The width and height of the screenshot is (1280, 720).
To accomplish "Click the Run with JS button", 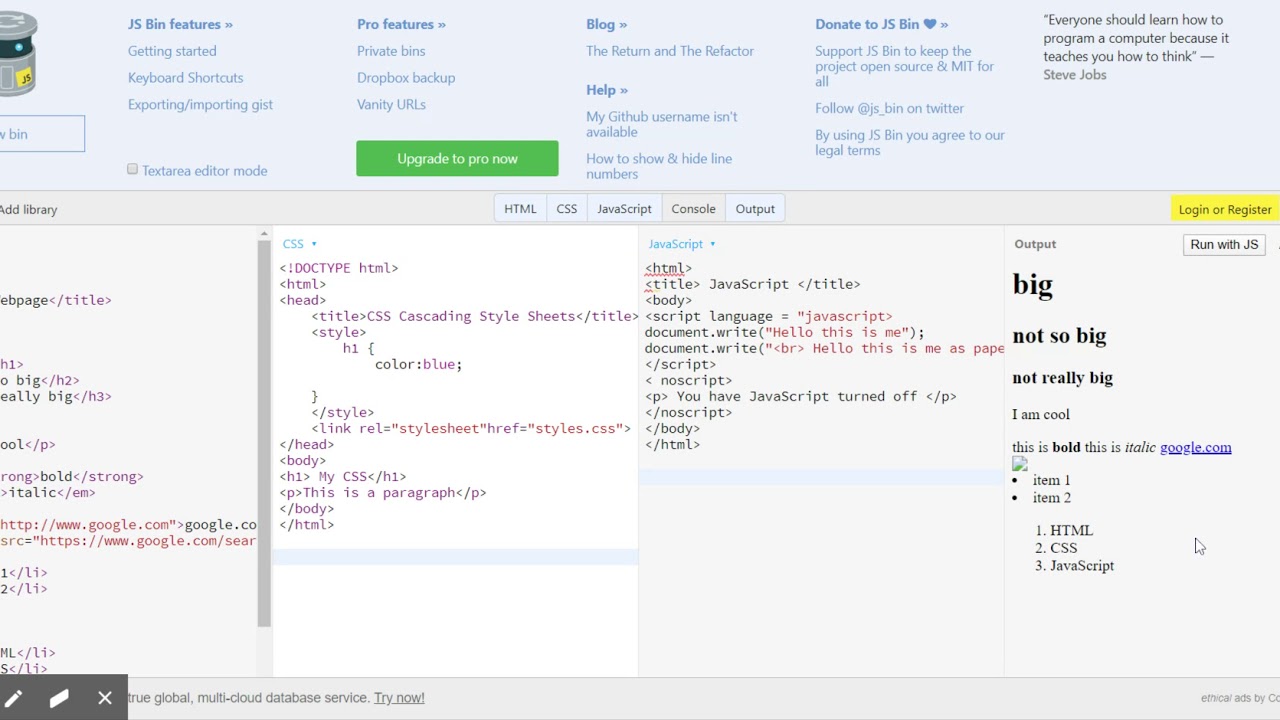I will 1224,244.
